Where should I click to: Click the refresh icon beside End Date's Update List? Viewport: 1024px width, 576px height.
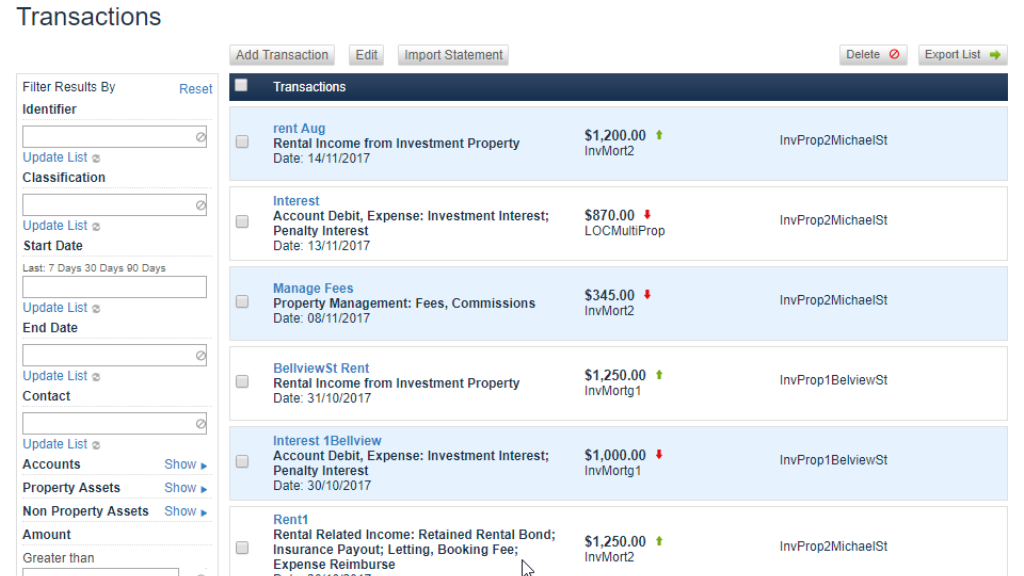coord(94,375)
